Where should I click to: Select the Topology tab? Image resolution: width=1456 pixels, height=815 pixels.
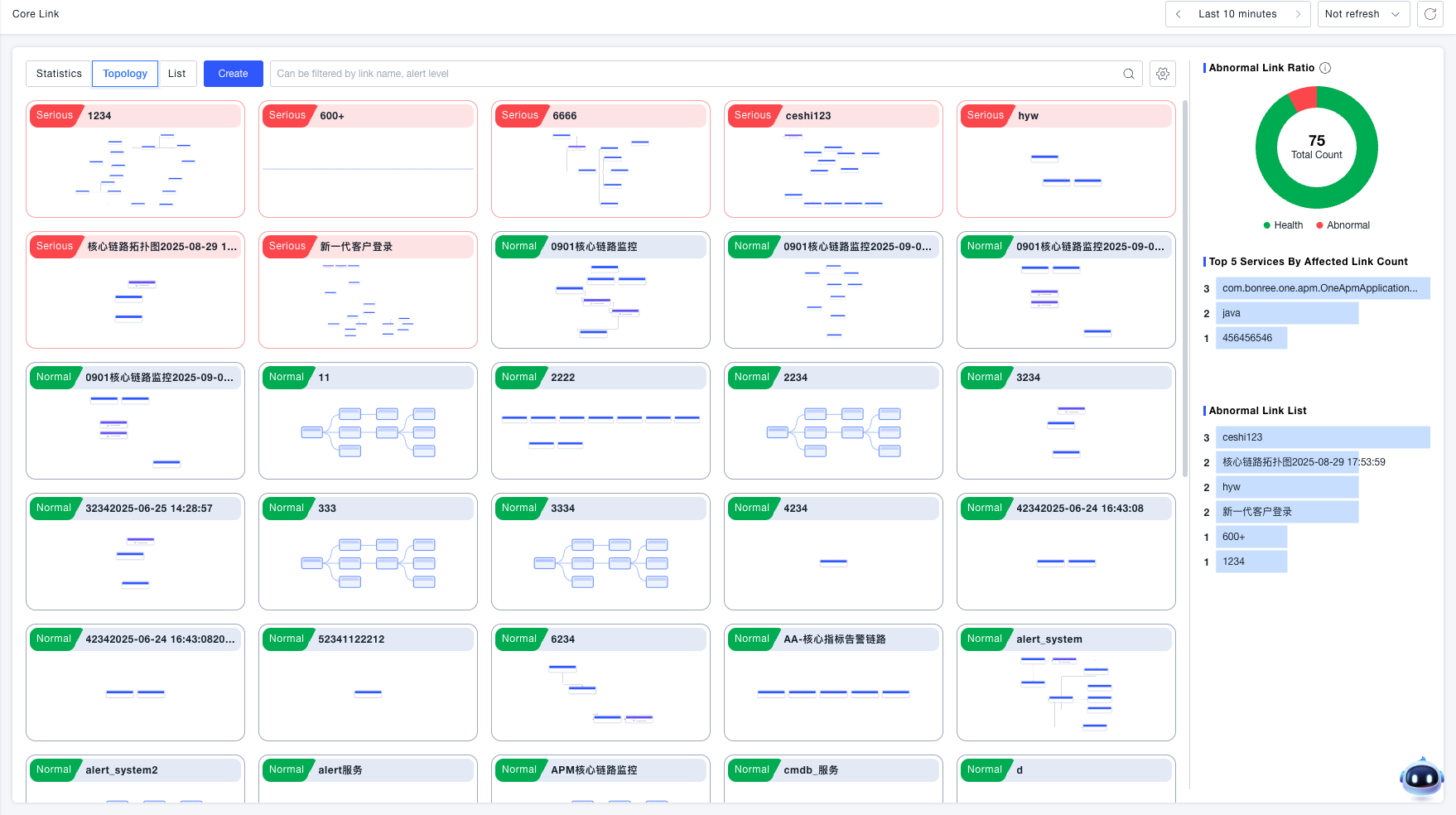point(125,74)
